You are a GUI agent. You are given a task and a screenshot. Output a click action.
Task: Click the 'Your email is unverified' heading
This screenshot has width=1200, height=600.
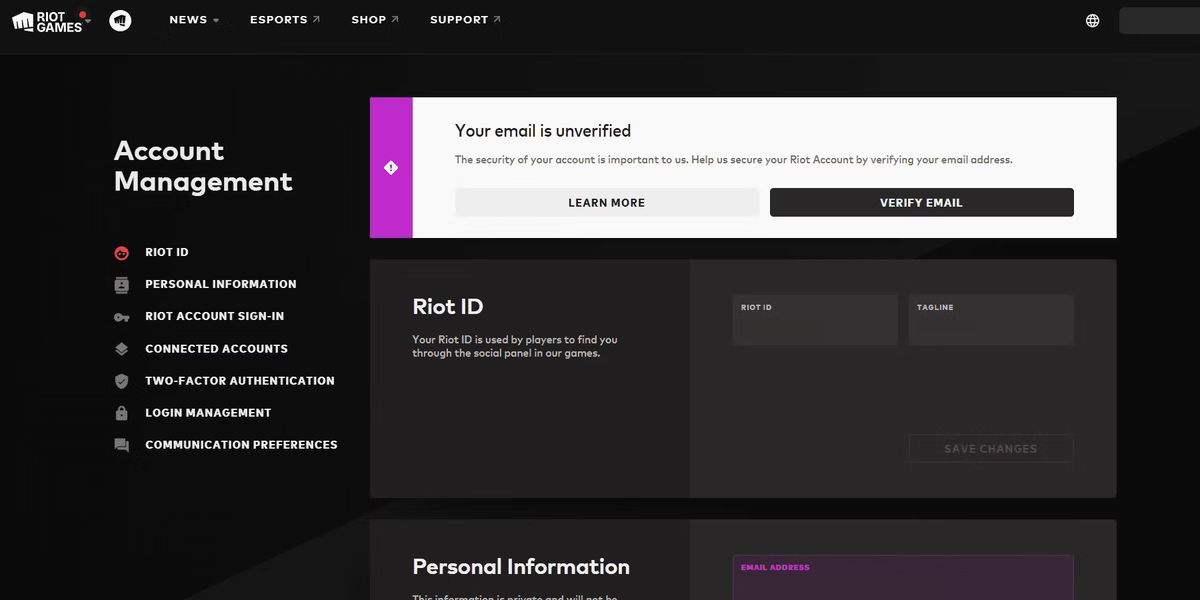click(x=543, y=131)
